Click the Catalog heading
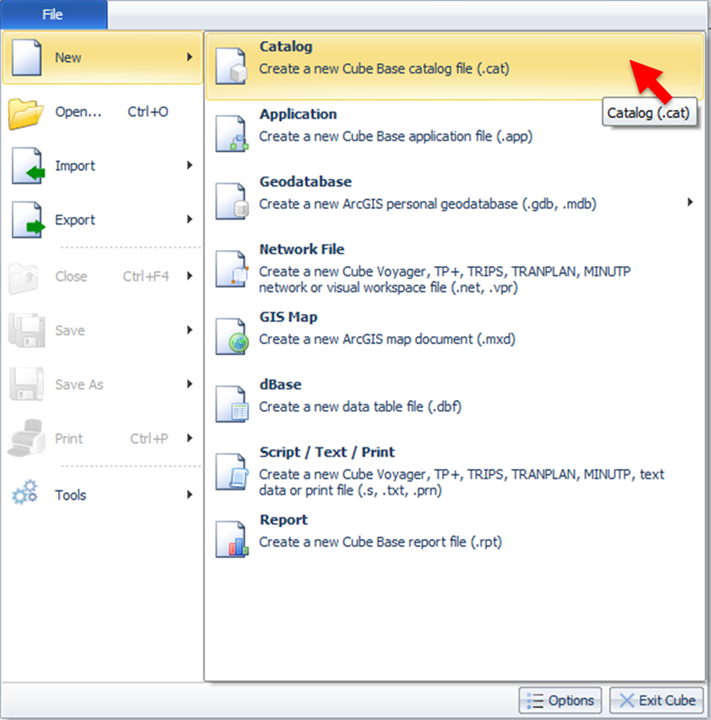 286,47
